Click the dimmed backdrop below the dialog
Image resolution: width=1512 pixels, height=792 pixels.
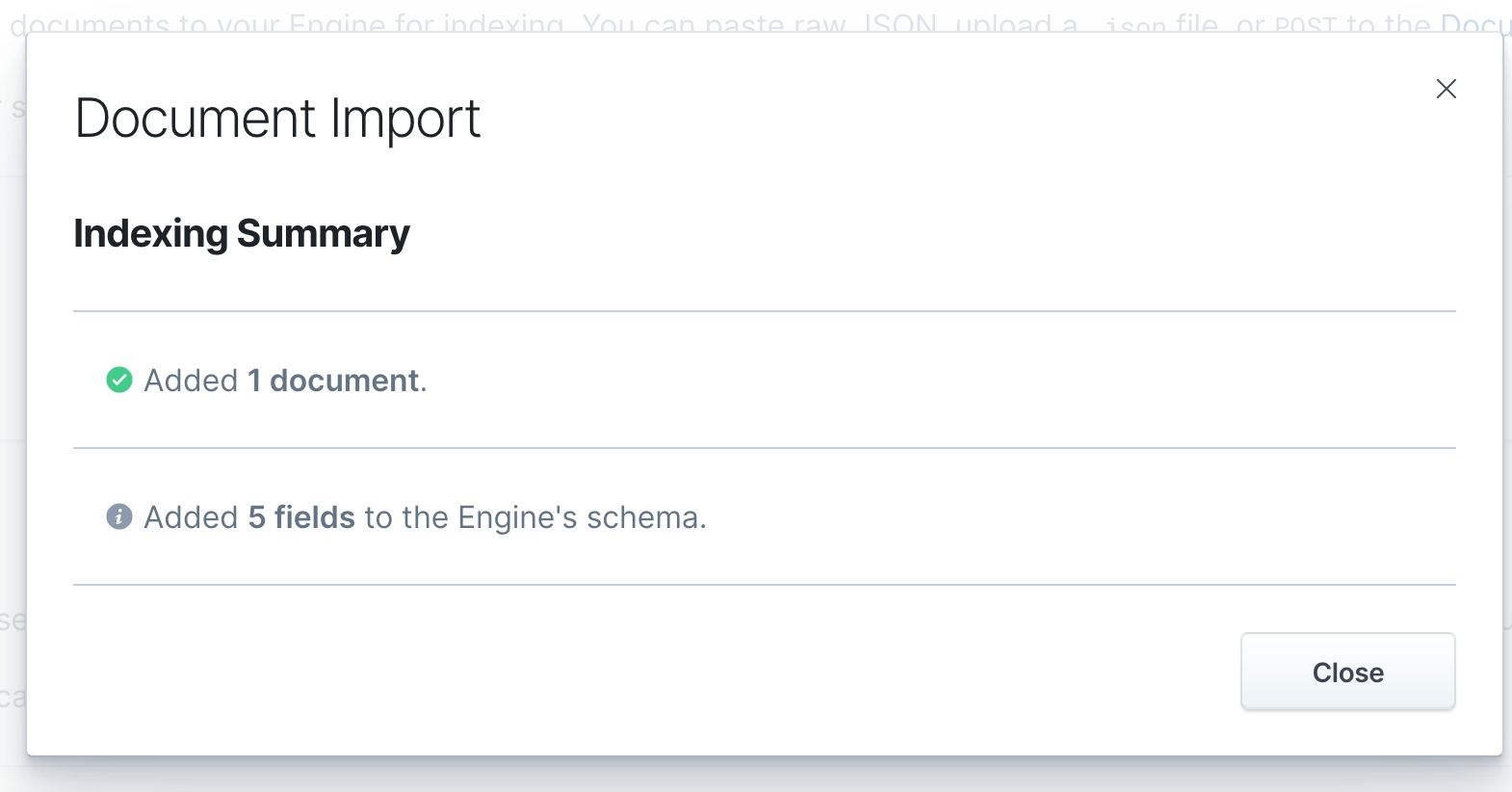756,777
